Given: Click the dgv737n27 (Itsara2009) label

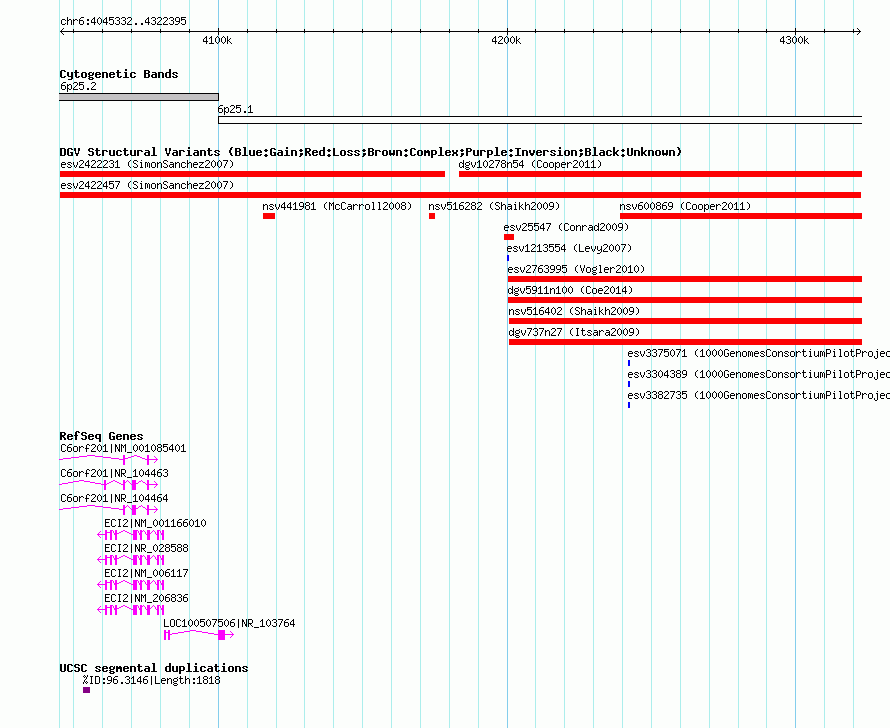Looking at the screenshot, I should pyautogui.click(x=574, y=332).
